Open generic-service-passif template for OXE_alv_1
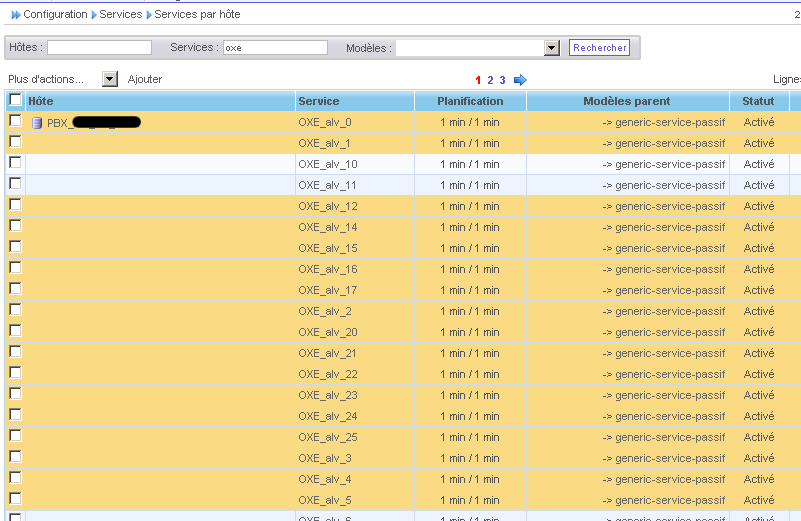The height and width of the screenshot is (521, 801). 670,143
